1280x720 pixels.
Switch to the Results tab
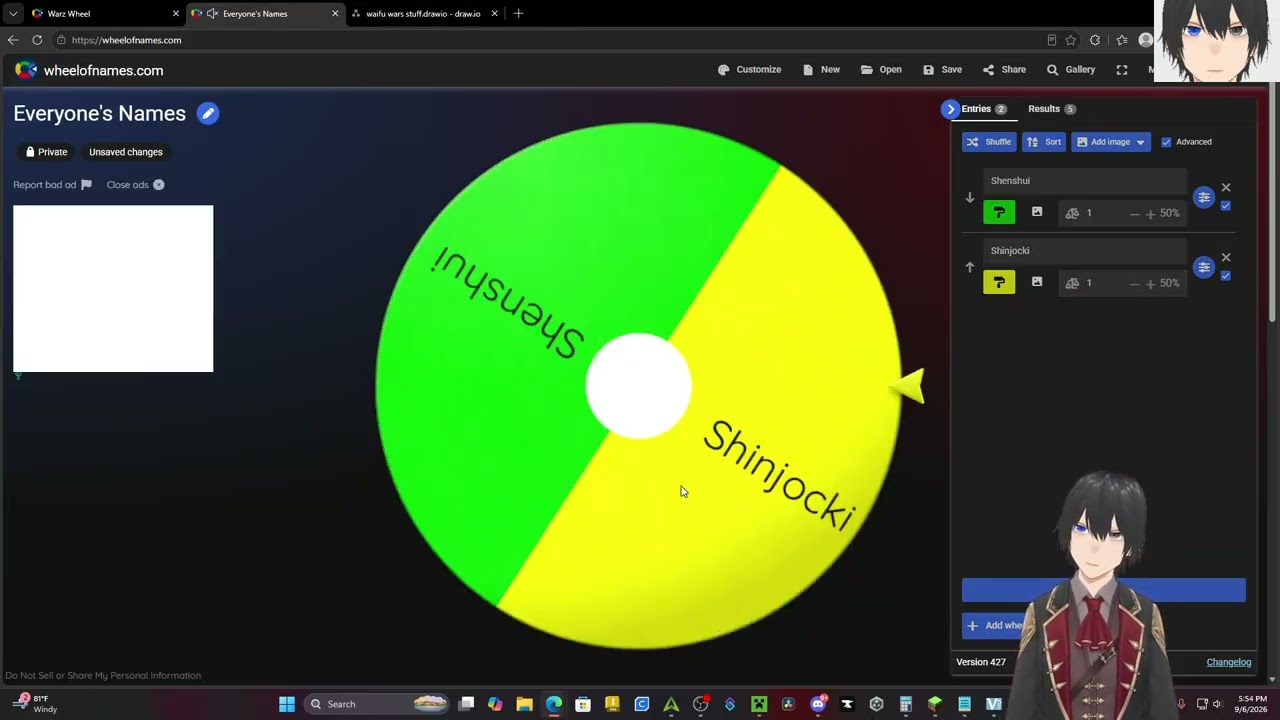(x=1052, y=109)
